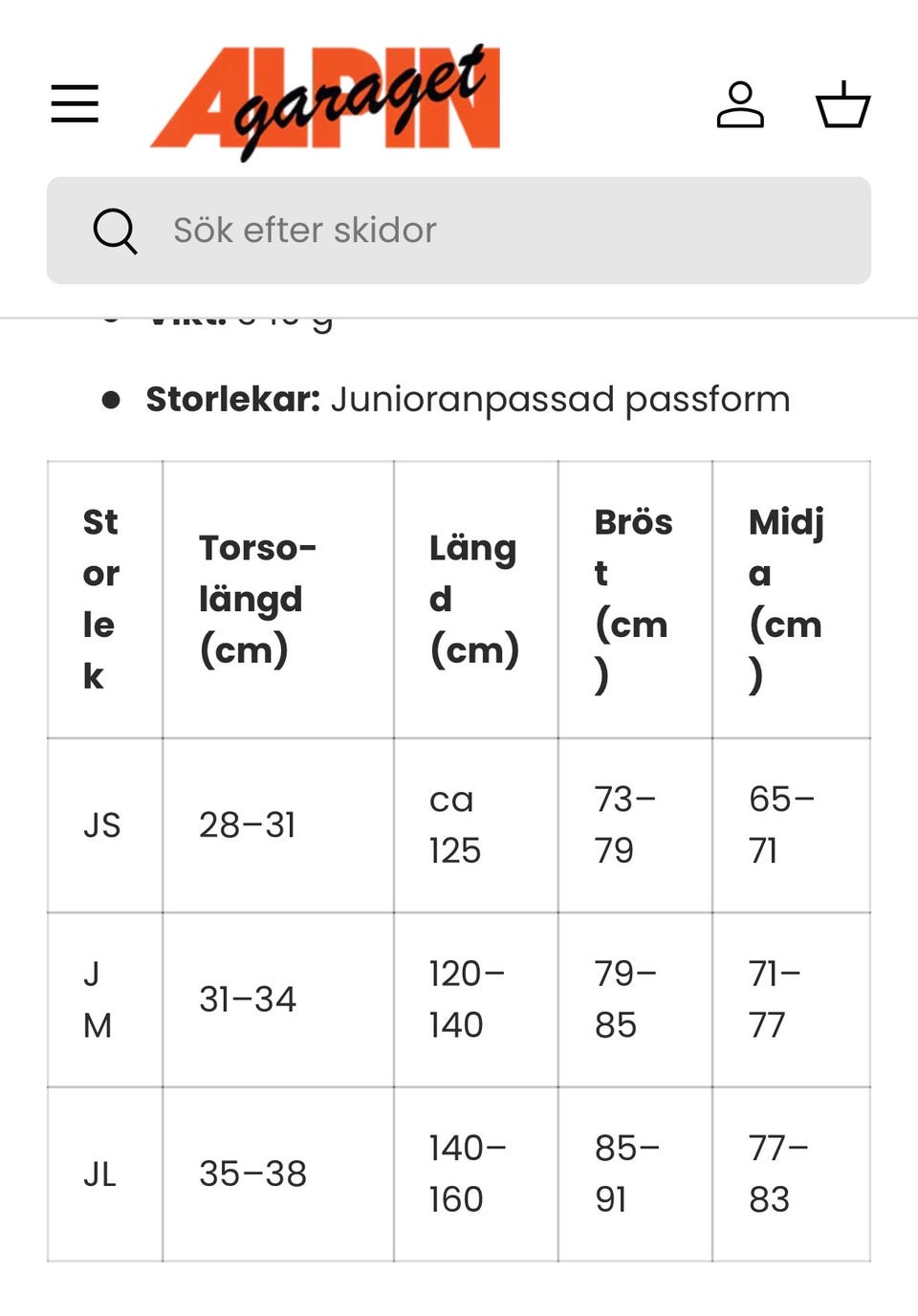This screenshot has width=918, height=1316.
Task: Select the JM size row label
Action: [x=98, y=999]
